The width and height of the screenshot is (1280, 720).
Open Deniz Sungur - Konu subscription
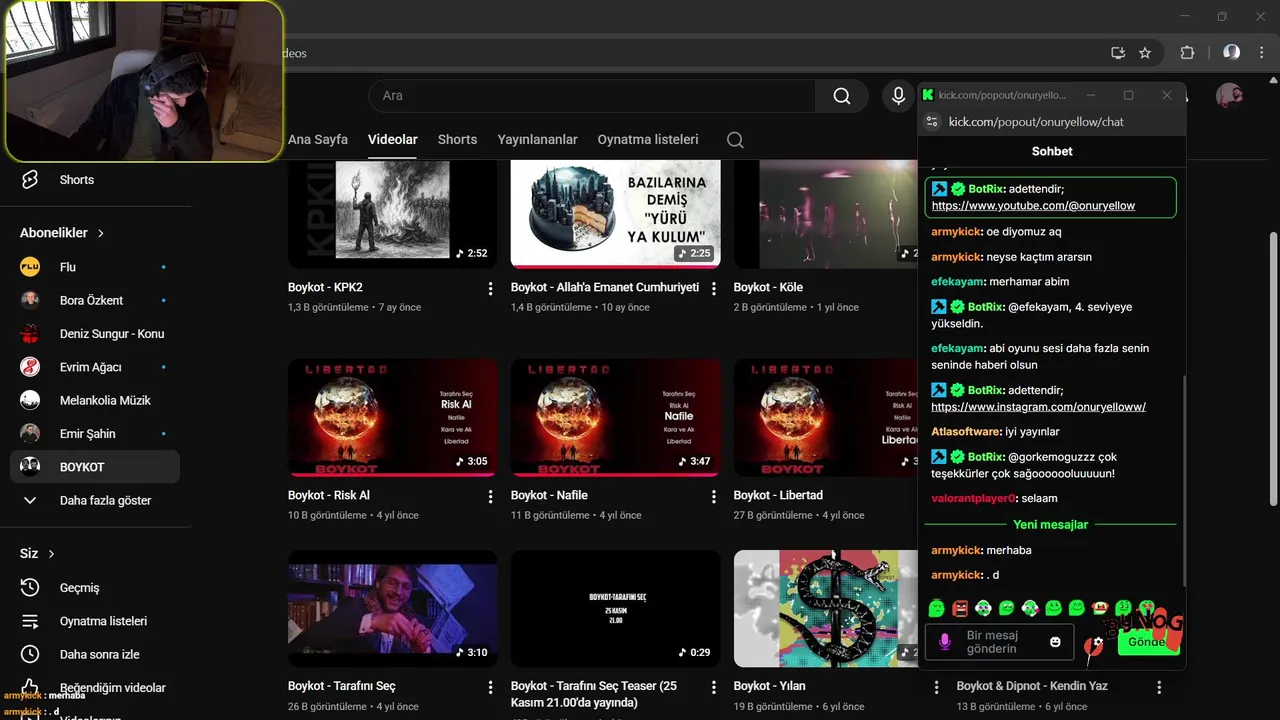click(x=95, y=334)
